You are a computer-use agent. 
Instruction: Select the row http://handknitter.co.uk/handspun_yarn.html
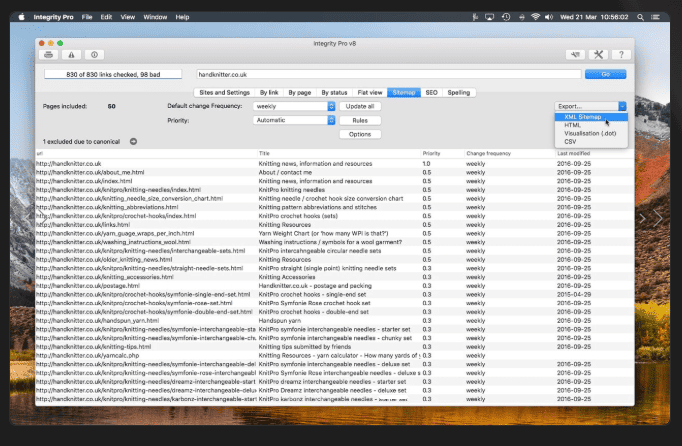click(334, 321)
